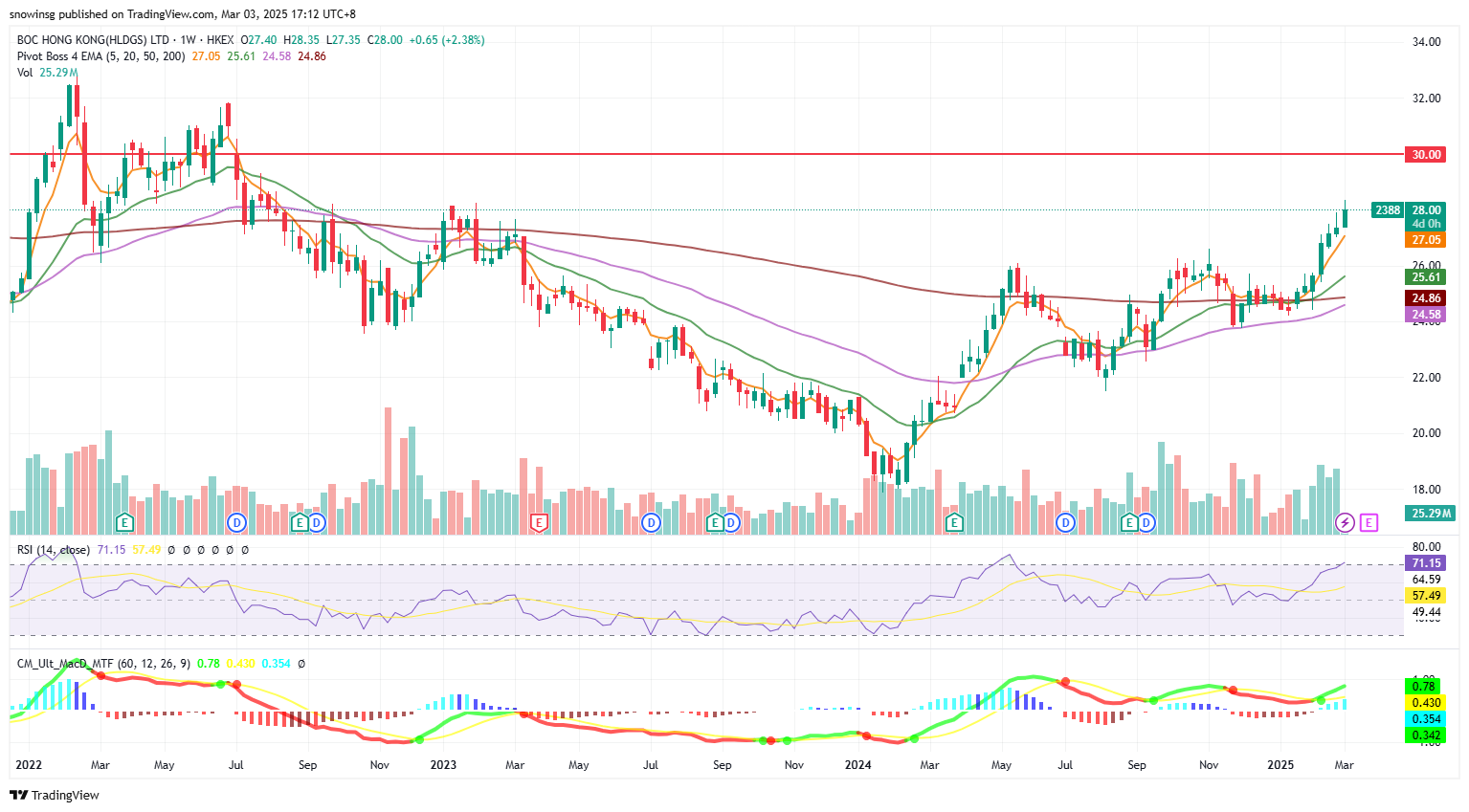Screen dimensions: 1469x812
Task: Click the 80.00 RSI scale label
Action: (1426, 547)
